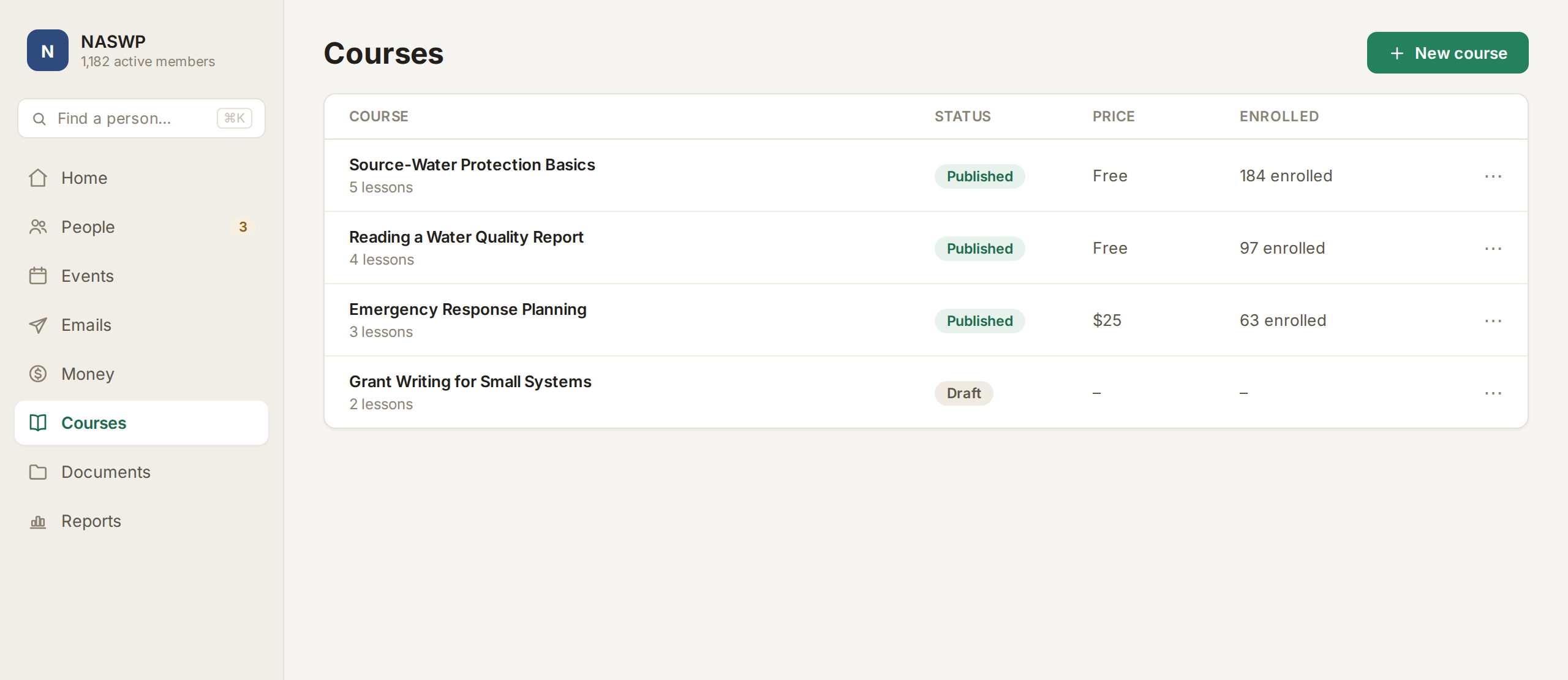Screen dimensions: 1568x680
Task: Click the Reports bar-chart icon
Action: coord(38,521)
